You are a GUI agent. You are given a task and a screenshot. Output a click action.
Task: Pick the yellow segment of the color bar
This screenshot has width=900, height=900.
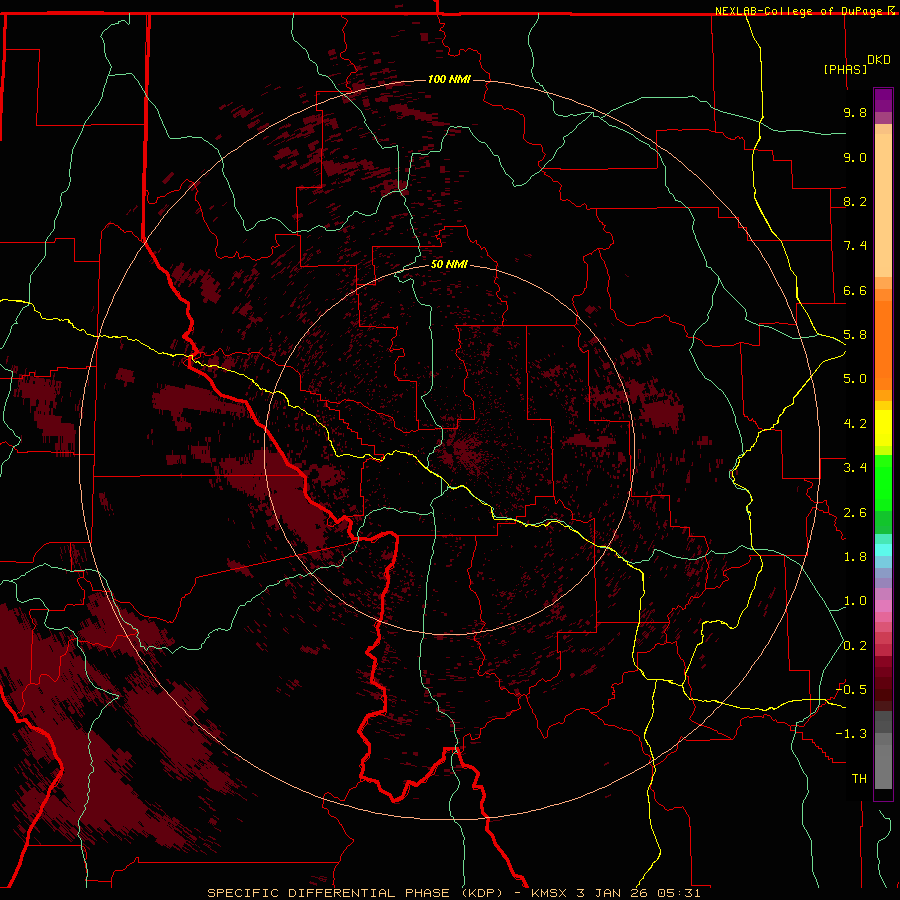pos(883,428)
